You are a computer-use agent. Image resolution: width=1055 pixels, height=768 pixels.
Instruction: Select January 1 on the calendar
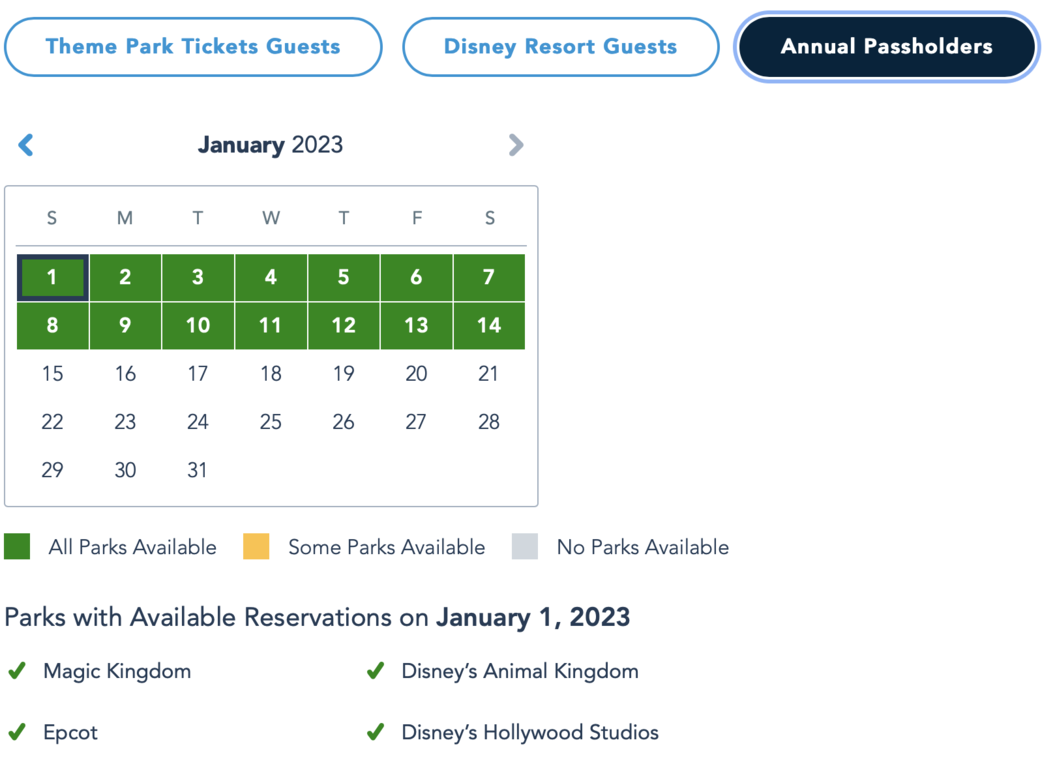click(52, 277)
